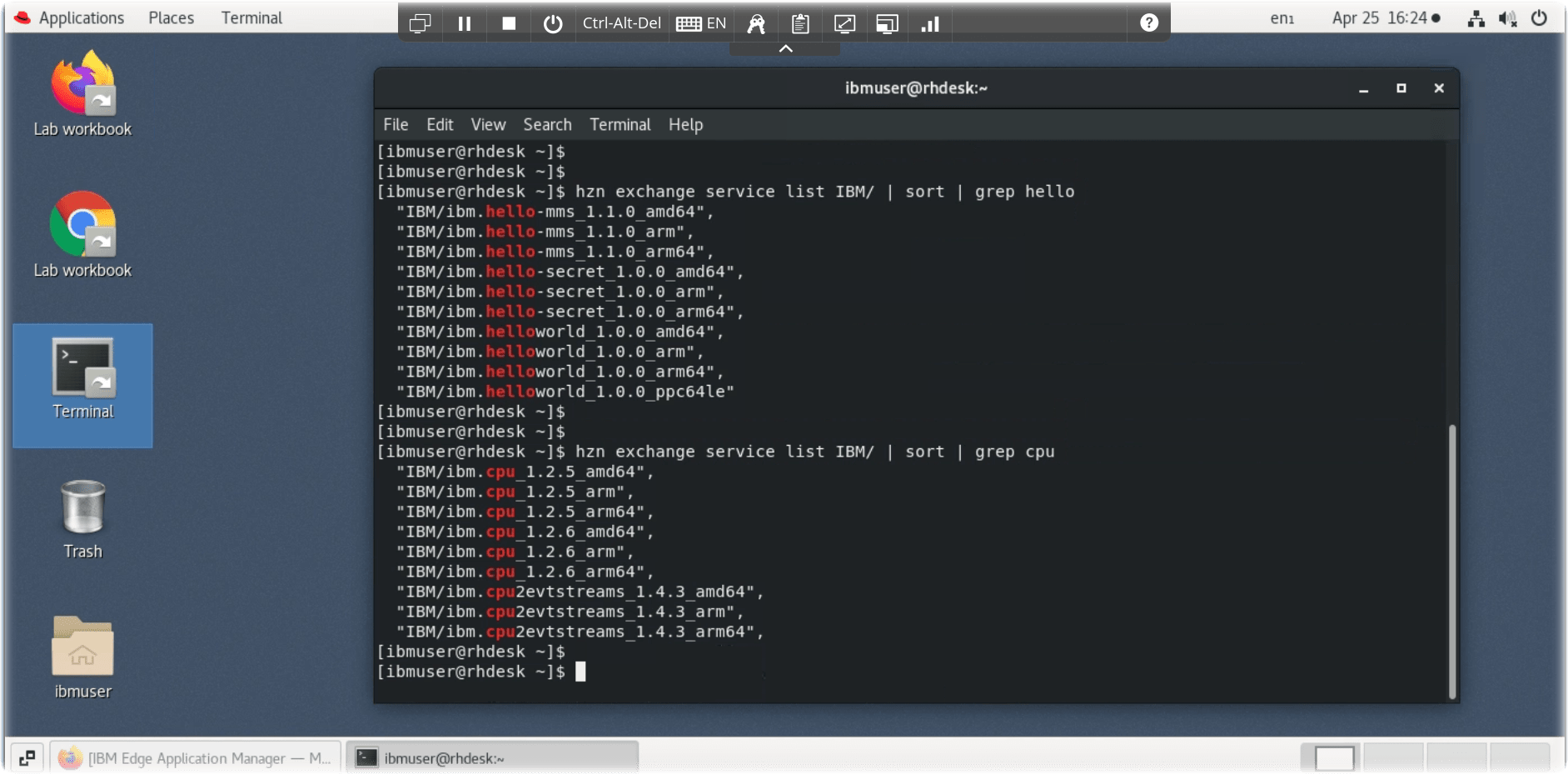
Task: Select the first workspace in the switcher
Action: [x=1333, y=758]
